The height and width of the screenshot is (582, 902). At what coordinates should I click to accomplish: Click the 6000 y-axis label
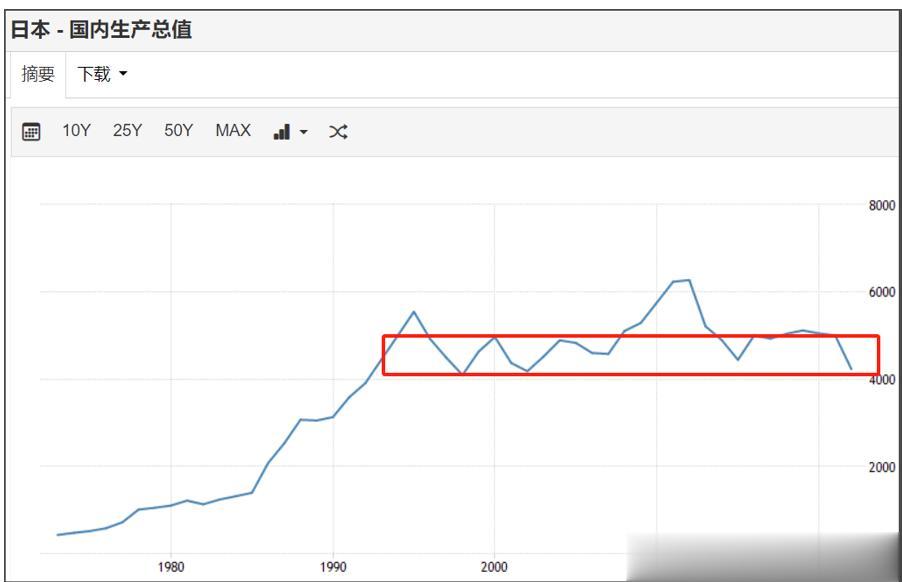coord(882,292)
